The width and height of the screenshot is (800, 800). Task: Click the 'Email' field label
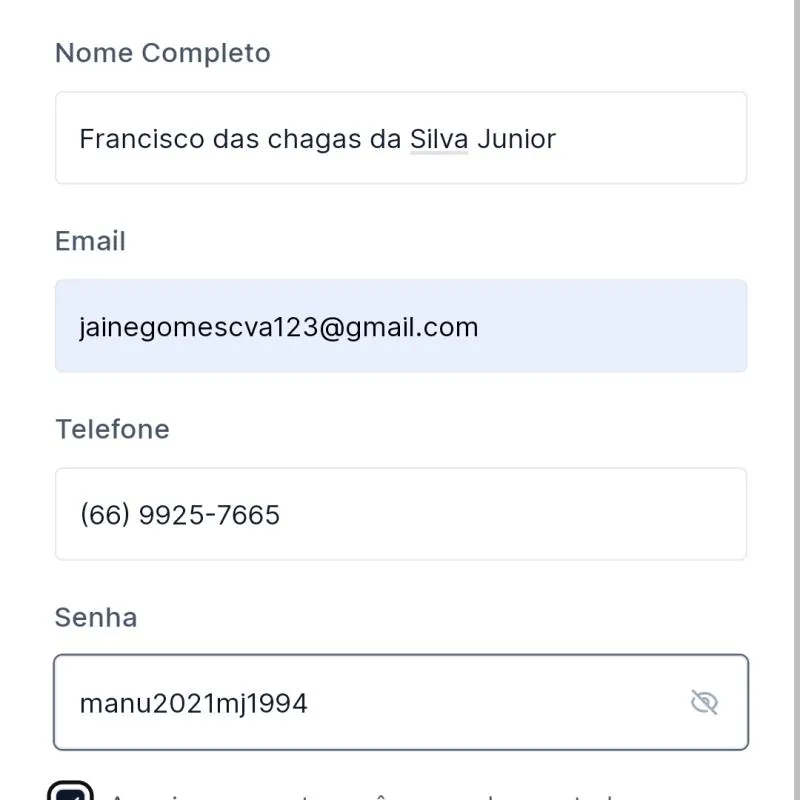coord(90,241)
